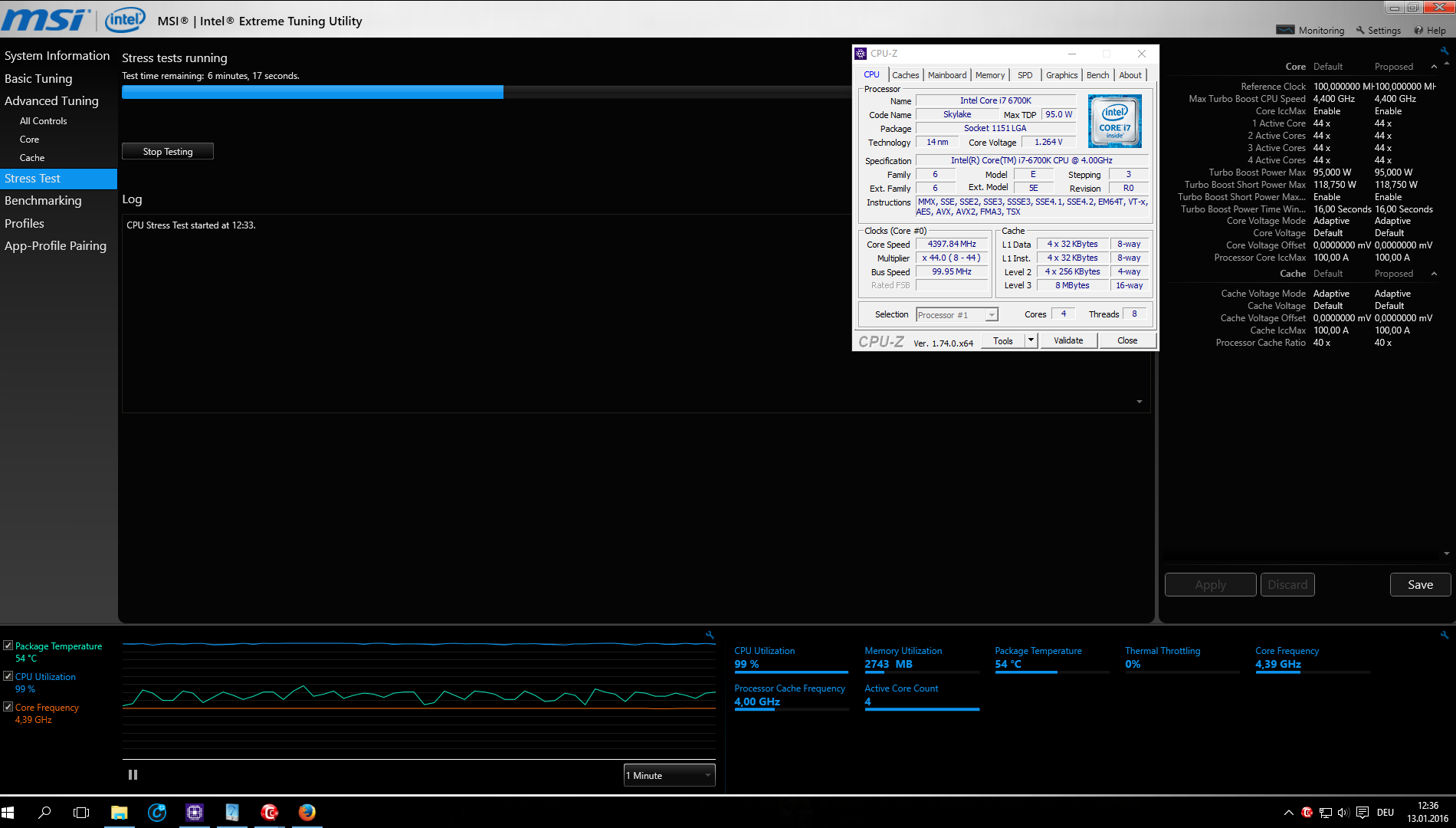Click the DEU keyboard language indicator
This screenshot has width=1456, height=828.
click(x=1385, y=813)
